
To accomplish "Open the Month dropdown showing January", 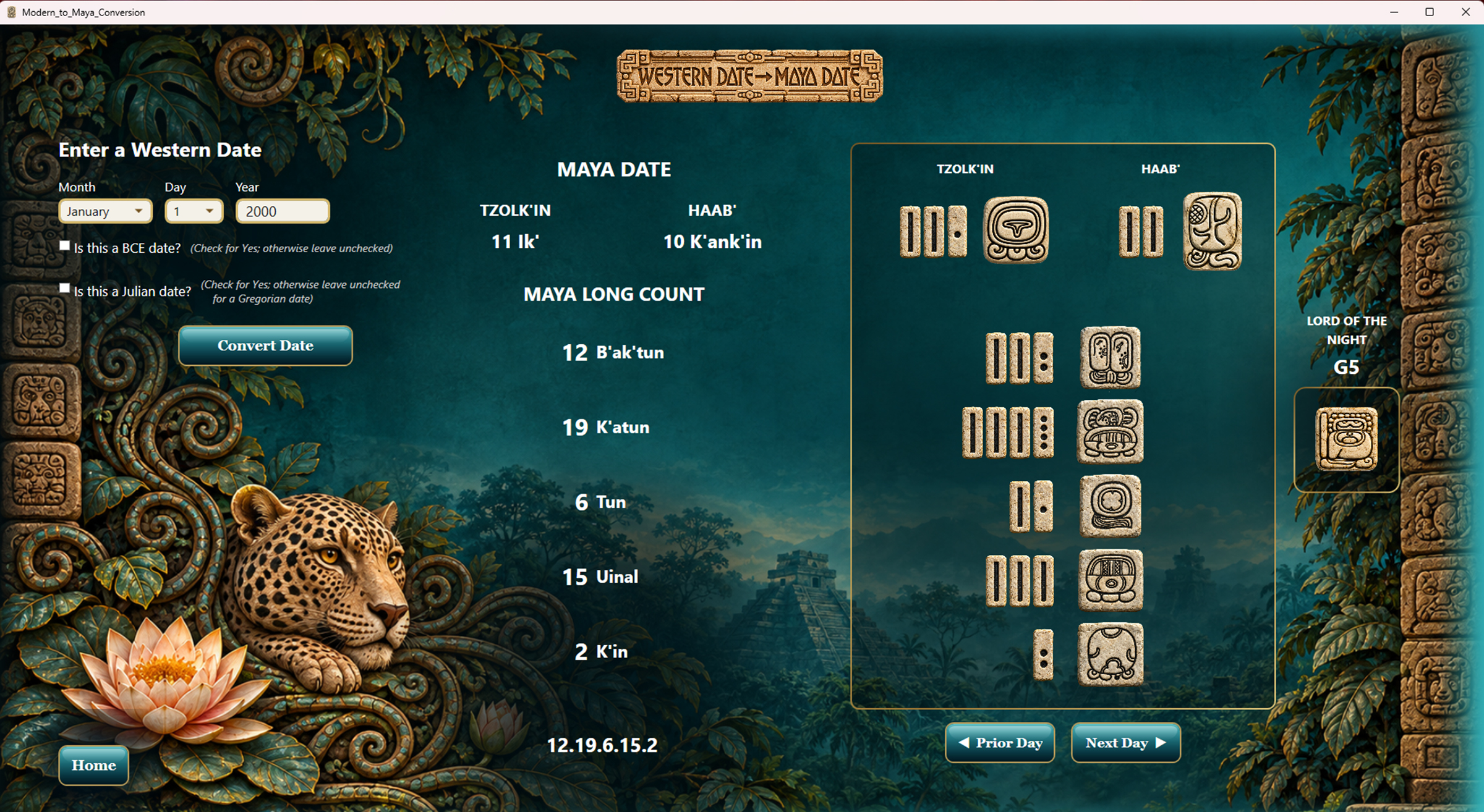I will [105, 211].
